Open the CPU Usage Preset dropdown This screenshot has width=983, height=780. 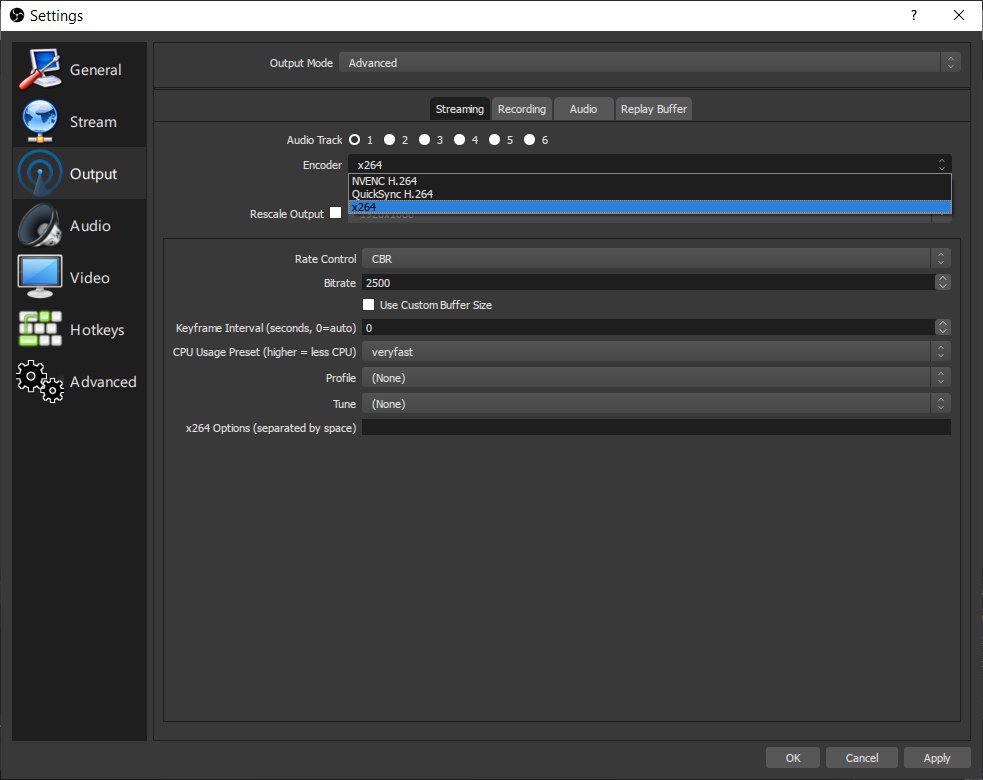pos(655,352)
